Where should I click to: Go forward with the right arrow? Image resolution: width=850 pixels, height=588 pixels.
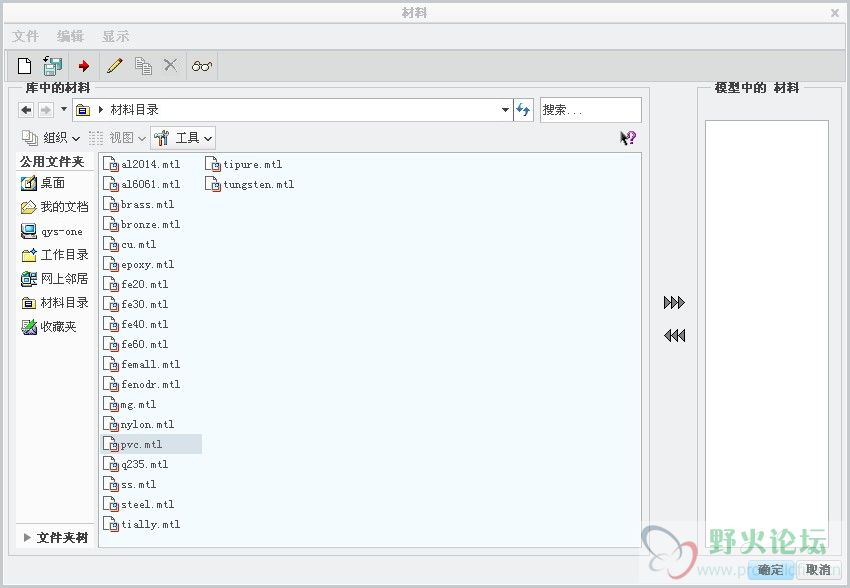coord(46,110)
